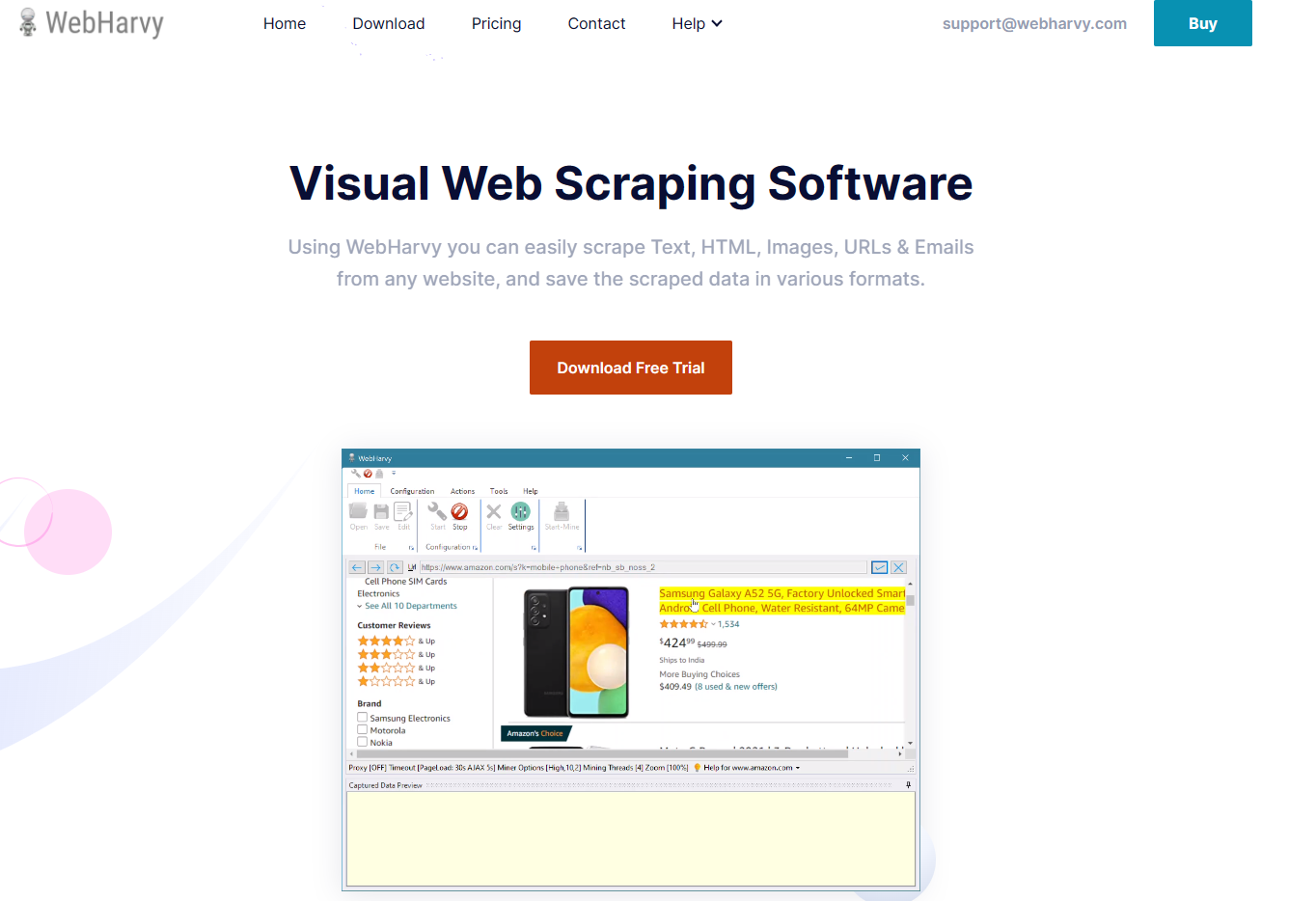The width and height of the screenshot is (1316, 901).
Task: Click the horizontal scrollbar of the browser pane
Action: click(602, 753)
